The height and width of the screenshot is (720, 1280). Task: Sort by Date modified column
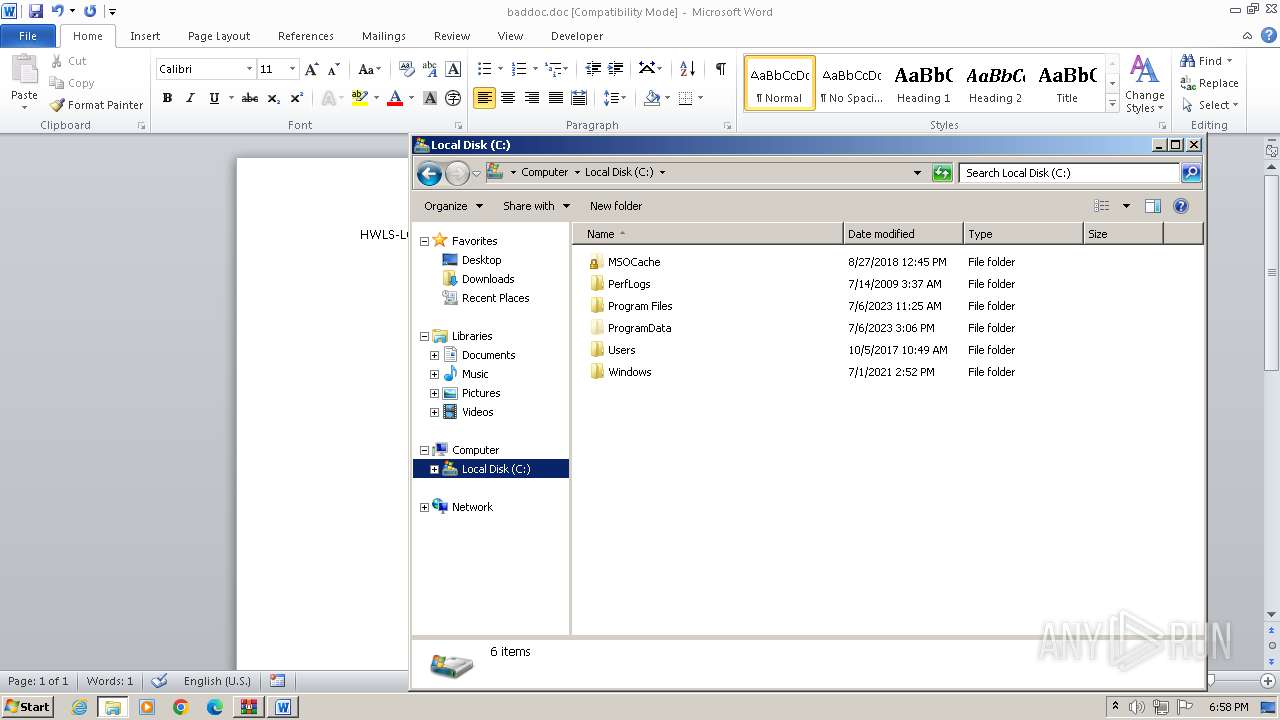tap(903, 234)
